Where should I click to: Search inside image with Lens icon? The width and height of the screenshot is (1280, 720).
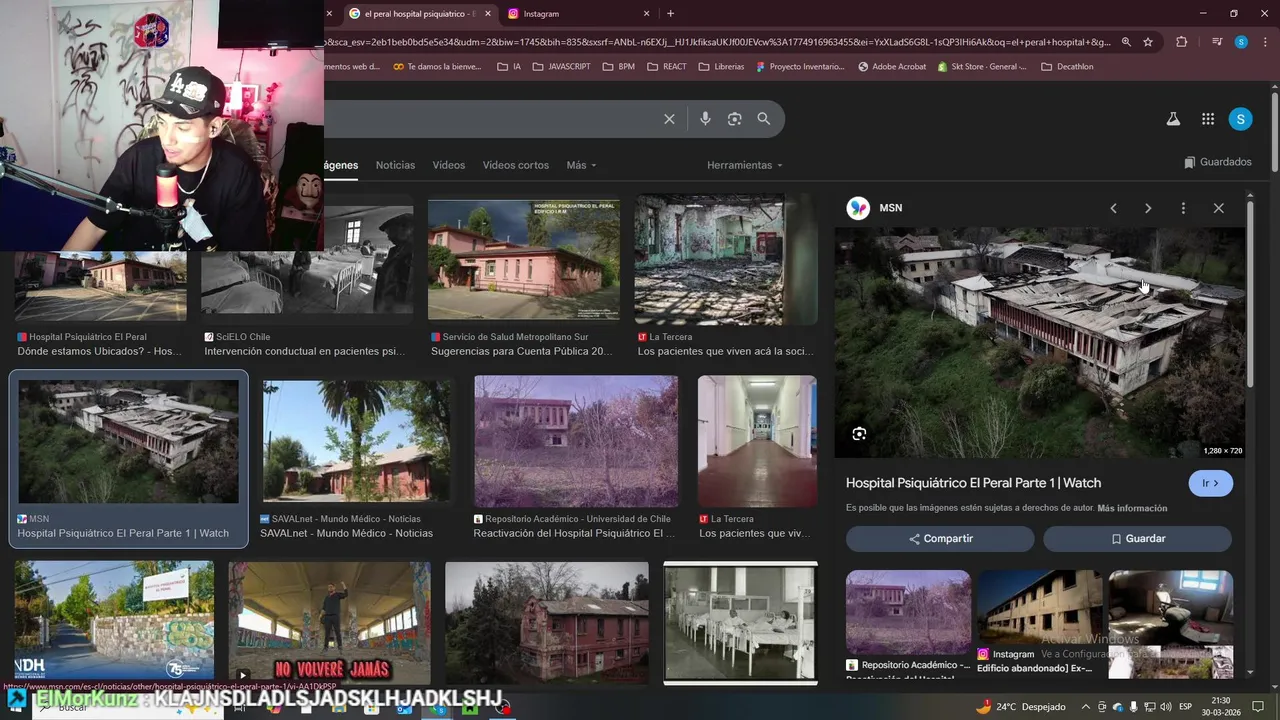point(859,433)
